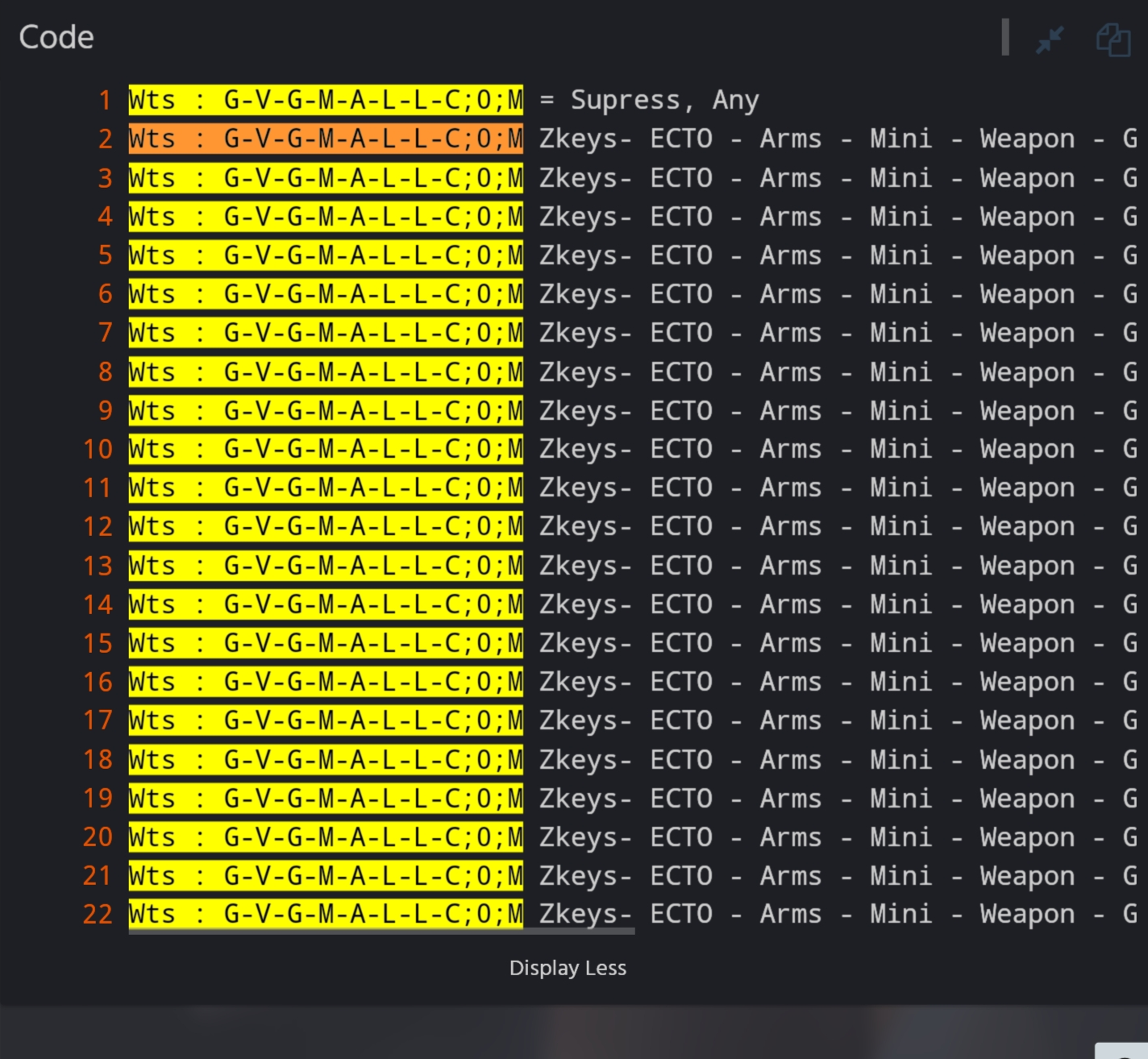This screenshot has width=1148, height=1059.
Task: Click the yellow highlighted text on line 22
Action: pyautogui.click(x=326, y=914)
